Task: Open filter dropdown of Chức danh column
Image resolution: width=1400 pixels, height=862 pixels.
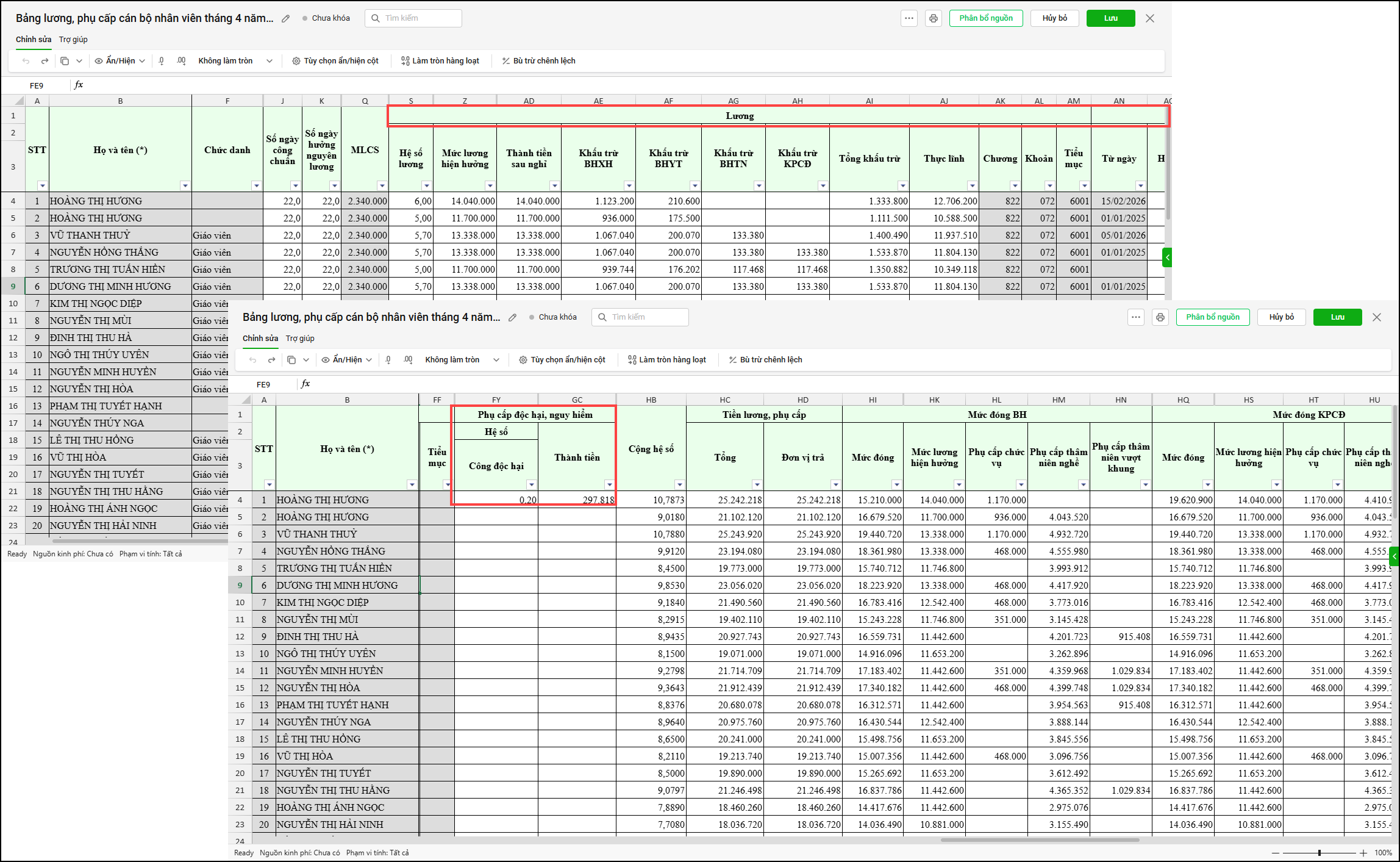Action: 256,186
